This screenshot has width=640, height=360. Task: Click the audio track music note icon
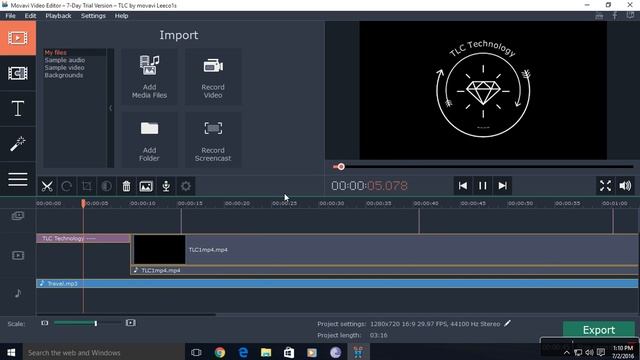tap(18, 293)
